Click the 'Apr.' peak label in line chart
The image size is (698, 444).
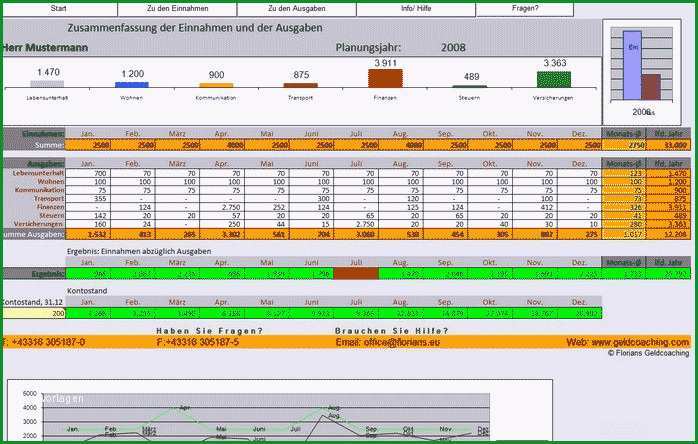tap(184, 407)
